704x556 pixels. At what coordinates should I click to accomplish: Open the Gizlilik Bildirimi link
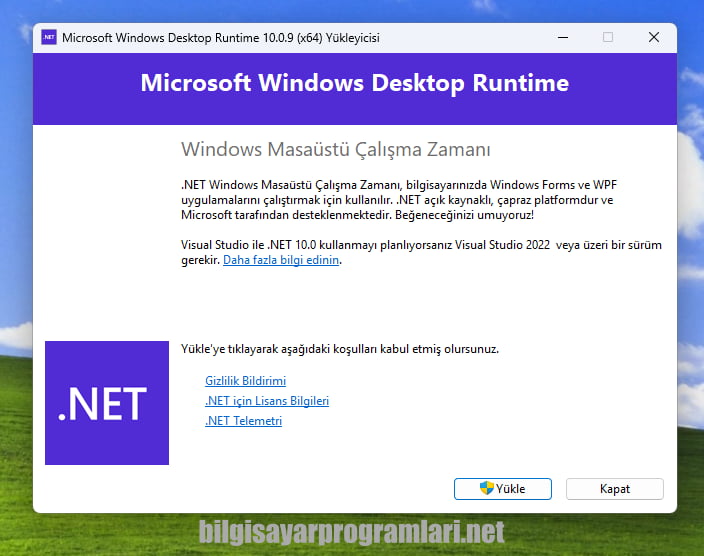point(246,381)
